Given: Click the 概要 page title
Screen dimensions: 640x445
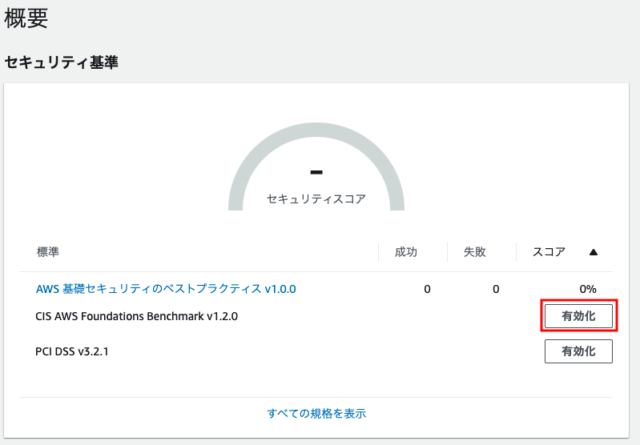Looking at the screenshot, I should (x=26, y=18).
